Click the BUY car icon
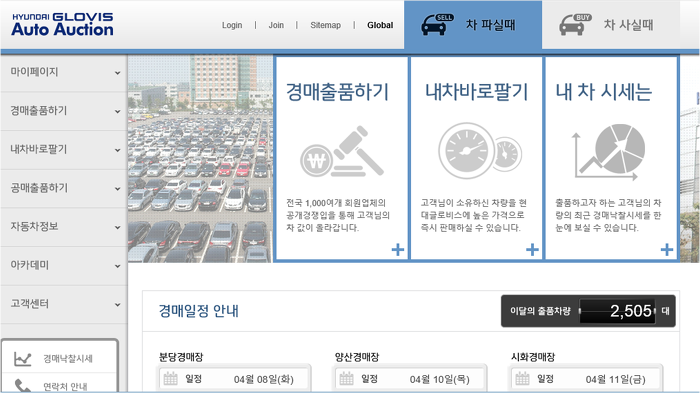The image size is (700, 393). click(x=575, y=25)
